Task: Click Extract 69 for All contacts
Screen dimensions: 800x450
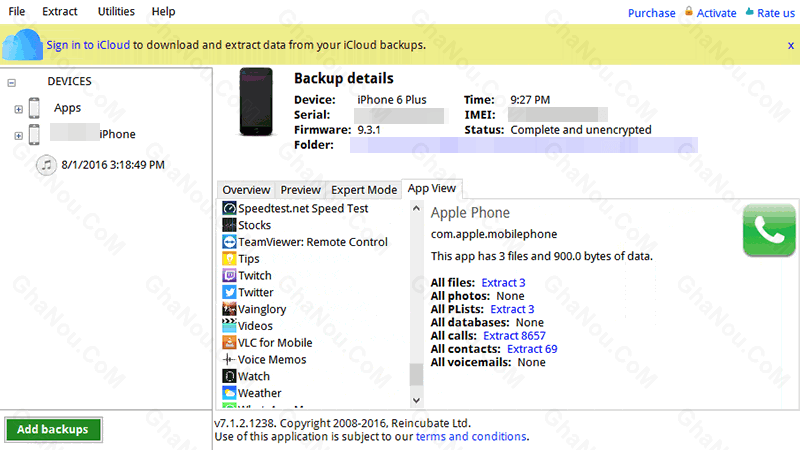Action: click(x=532, y=349)
